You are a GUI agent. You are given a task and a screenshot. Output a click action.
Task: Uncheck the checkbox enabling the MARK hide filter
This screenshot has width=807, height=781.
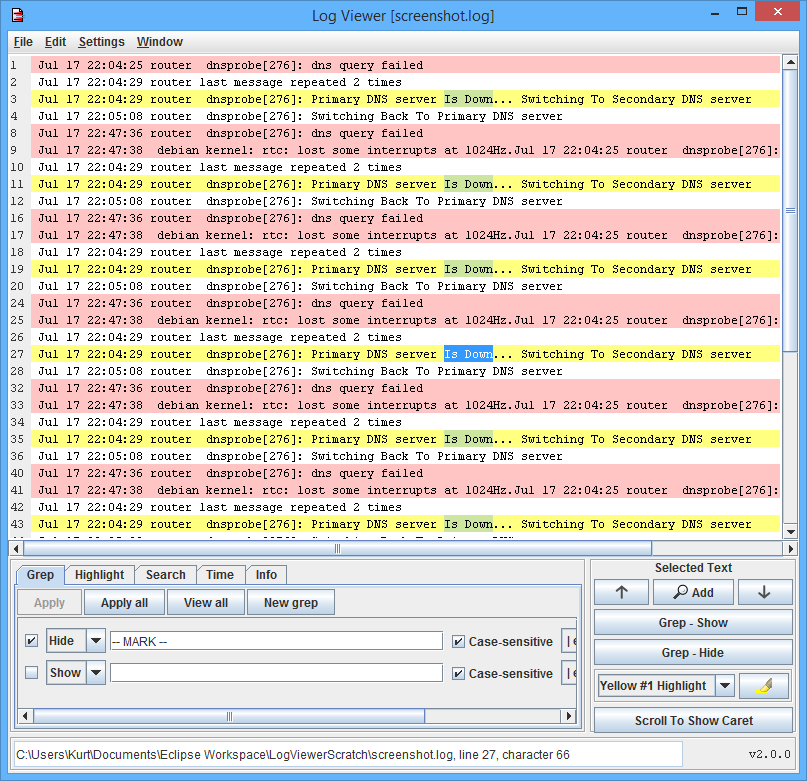[29, 641]
